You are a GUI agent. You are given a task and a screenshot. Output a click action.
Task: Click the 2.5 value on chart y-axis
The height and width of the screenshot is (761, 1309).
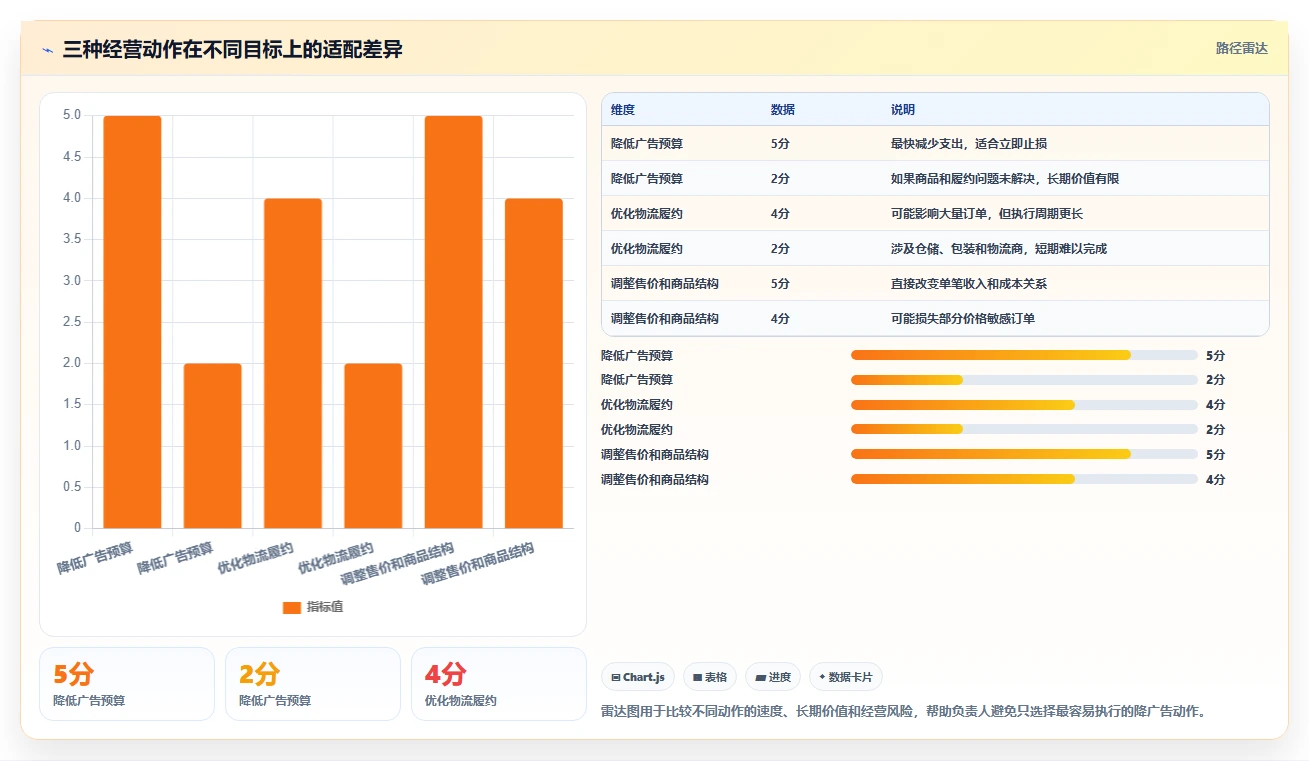click(x=72, y=322)
